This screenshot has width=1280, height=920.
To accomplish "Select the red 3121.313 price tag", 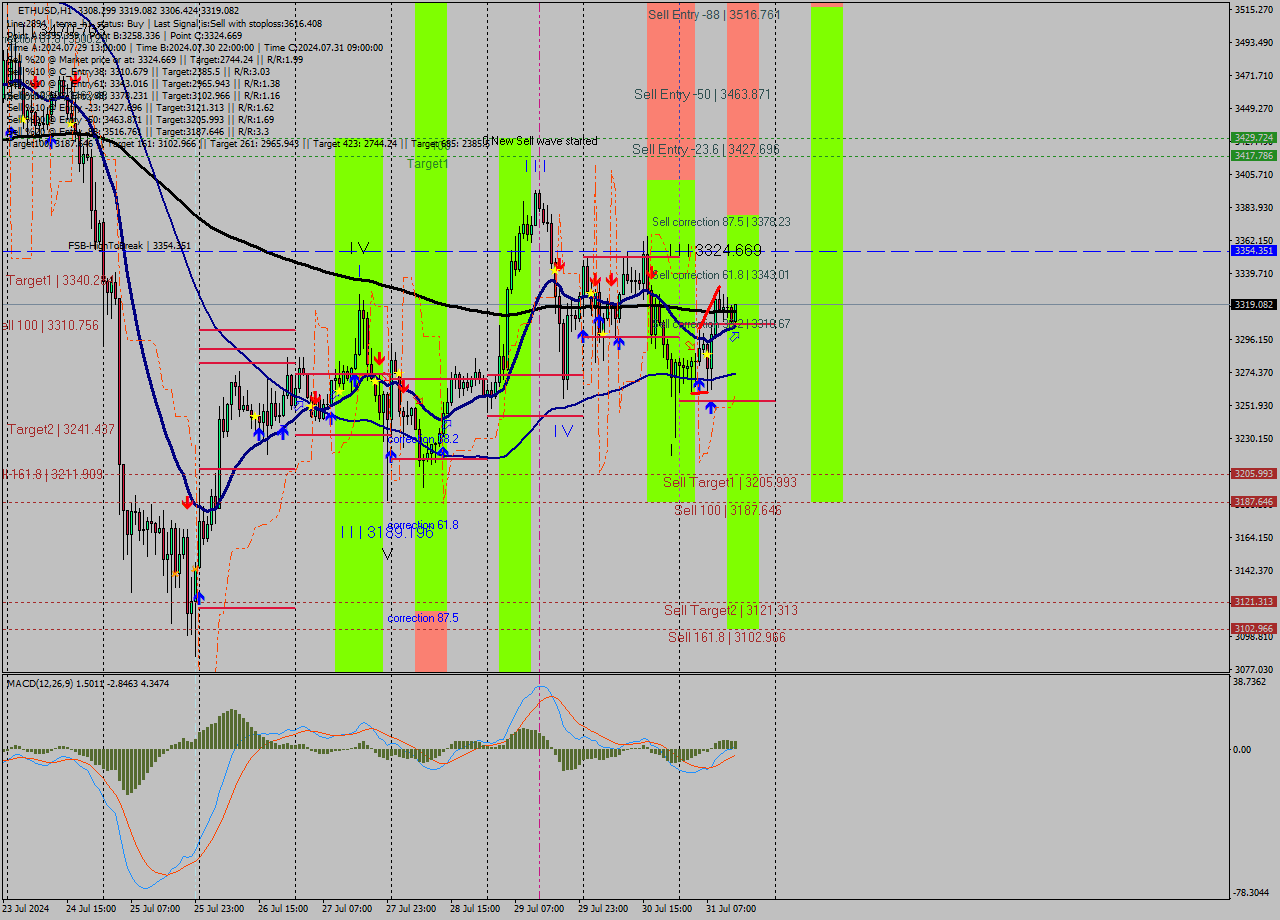I will pos(1253,602).
